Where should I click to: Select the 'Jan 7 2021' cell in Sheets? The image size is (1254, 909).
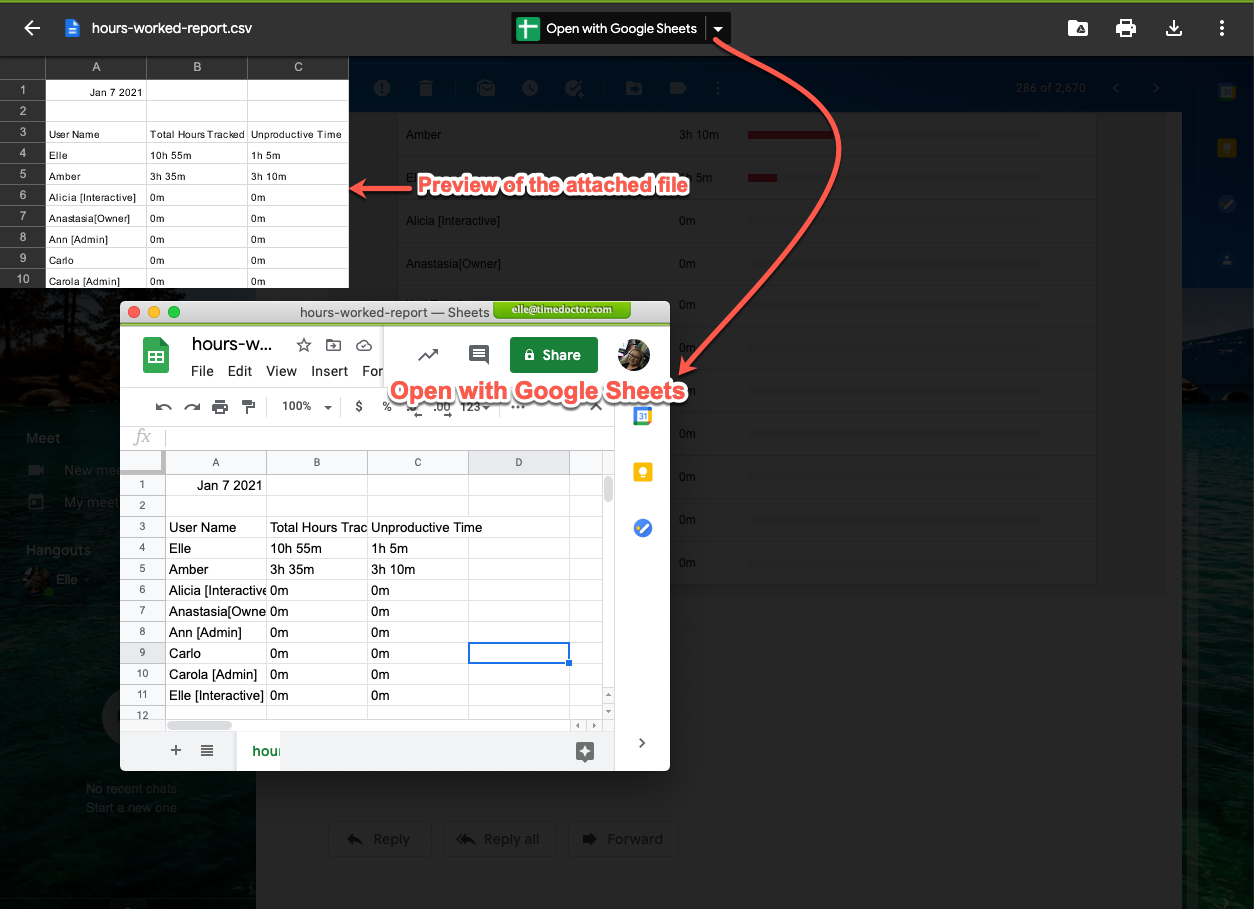(216, 485)
